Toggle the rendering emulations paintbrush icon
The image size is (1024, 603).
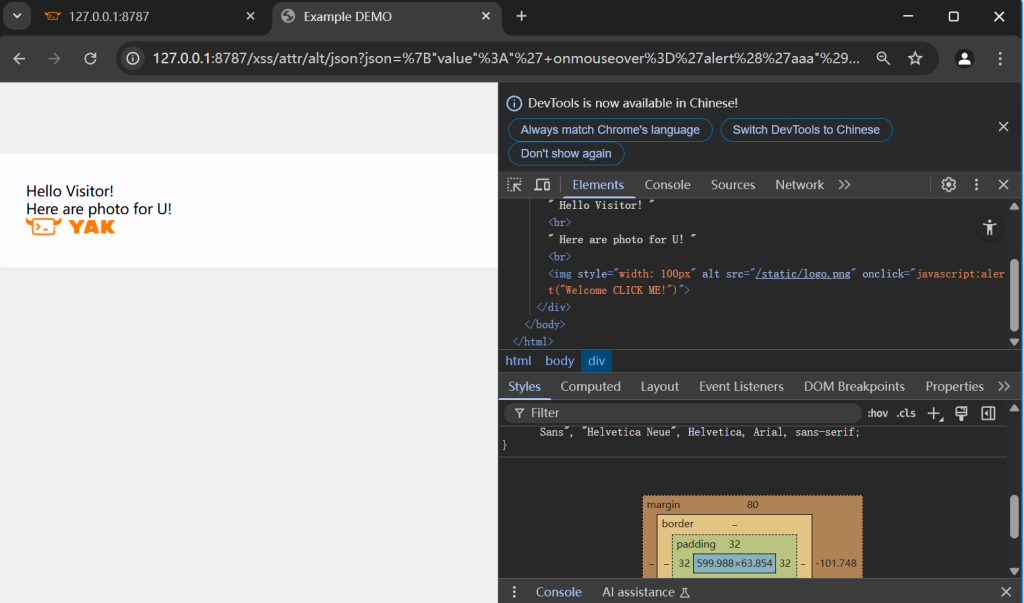961,413
